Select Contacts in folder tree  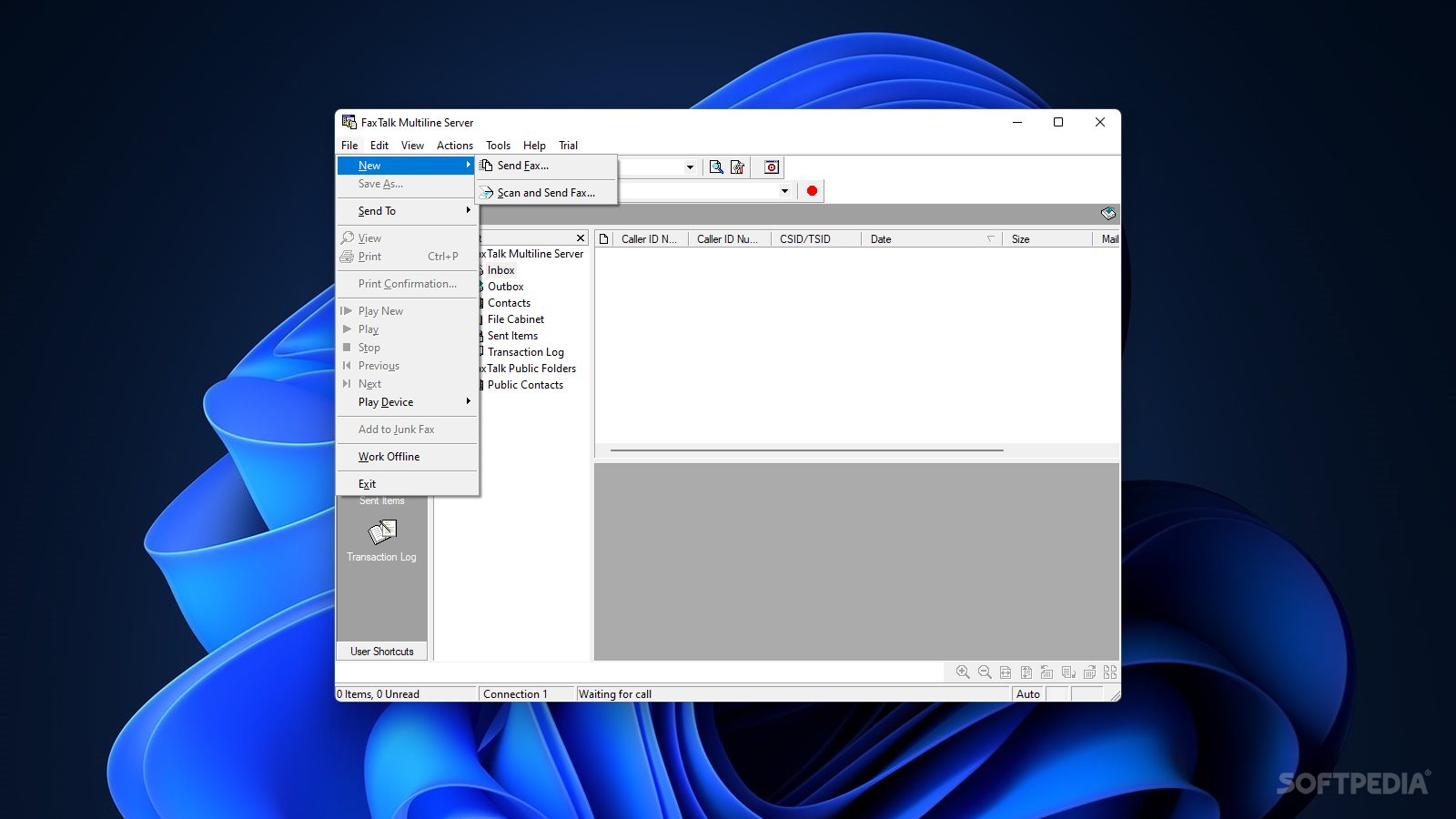pos(509,303)
